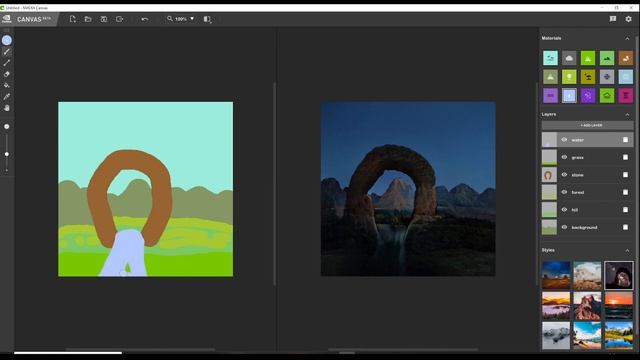Pick the cyan sky material
The image size is (640, 360).
550,58
